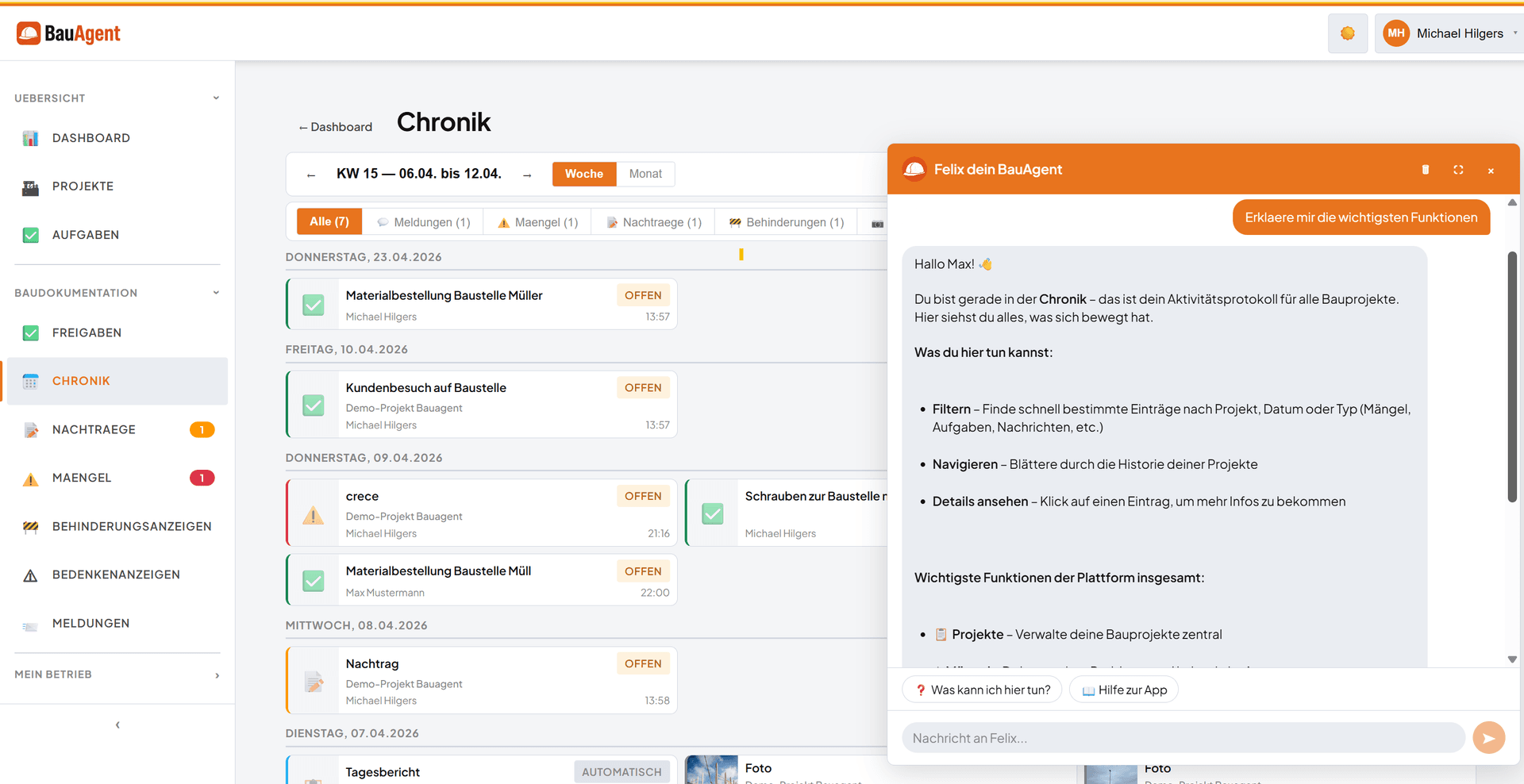Expand the MEIN BETRIEB section

point(217,675)
